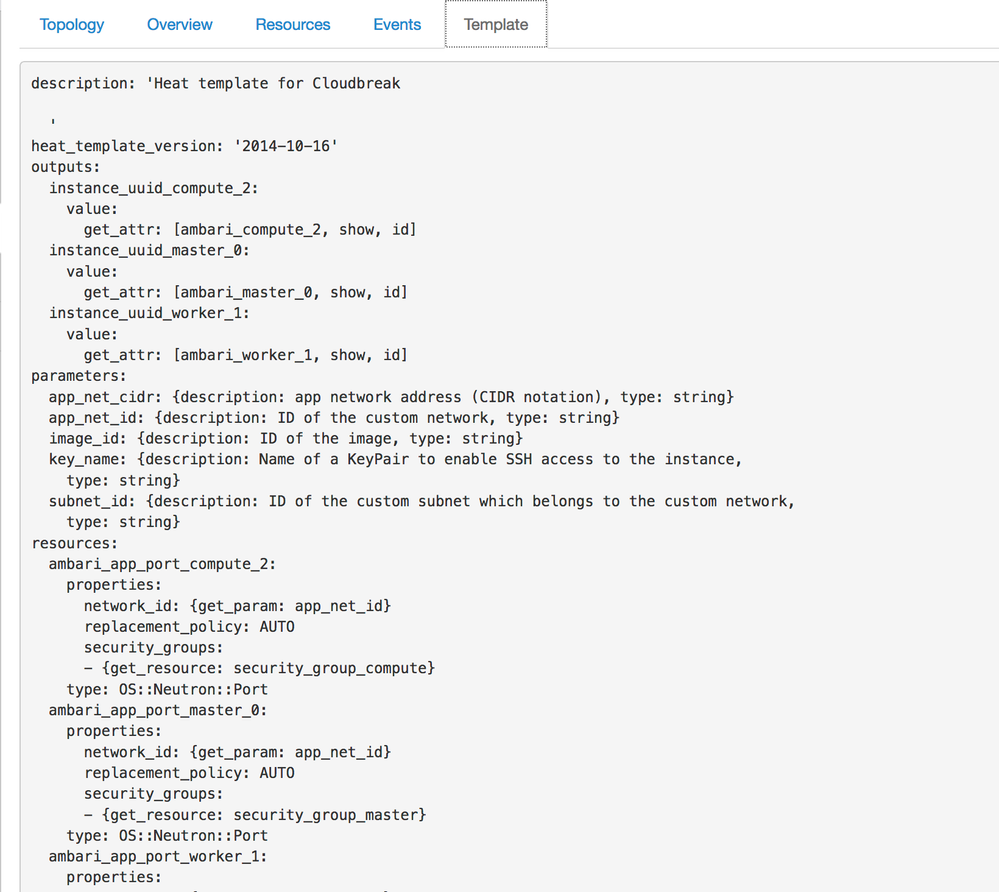Click 'replacement_policy: AUTO' under ambari_app_port_master_0

(x=189, y=773)
